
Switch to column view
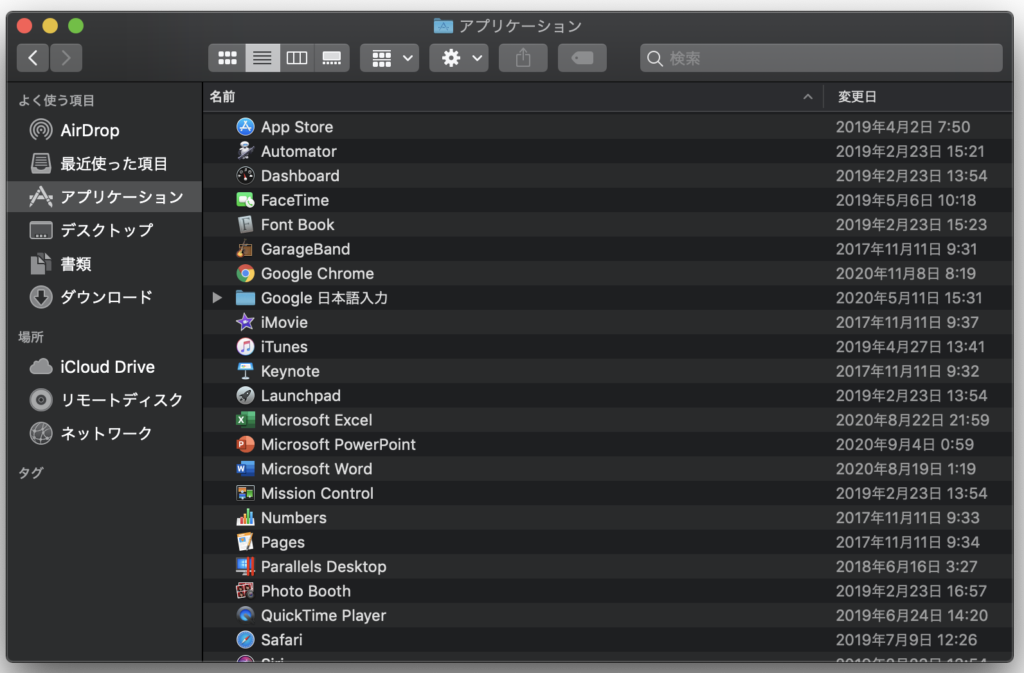tap(297, 58)
